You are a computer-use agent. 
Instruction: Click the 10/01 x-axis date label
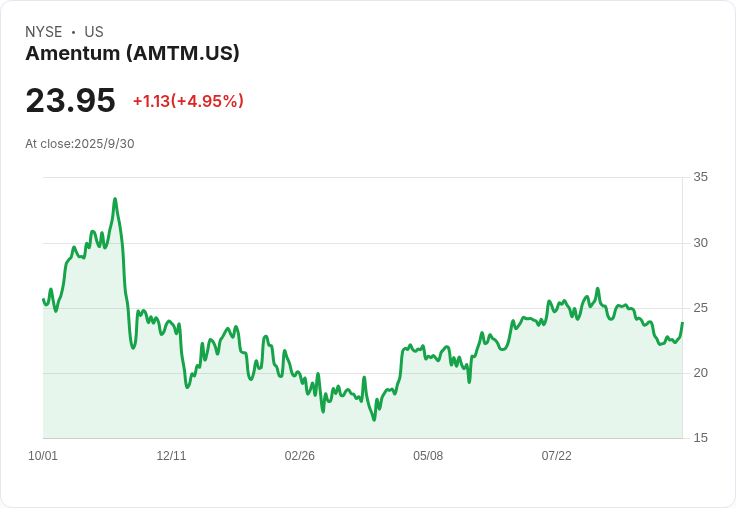43,456
